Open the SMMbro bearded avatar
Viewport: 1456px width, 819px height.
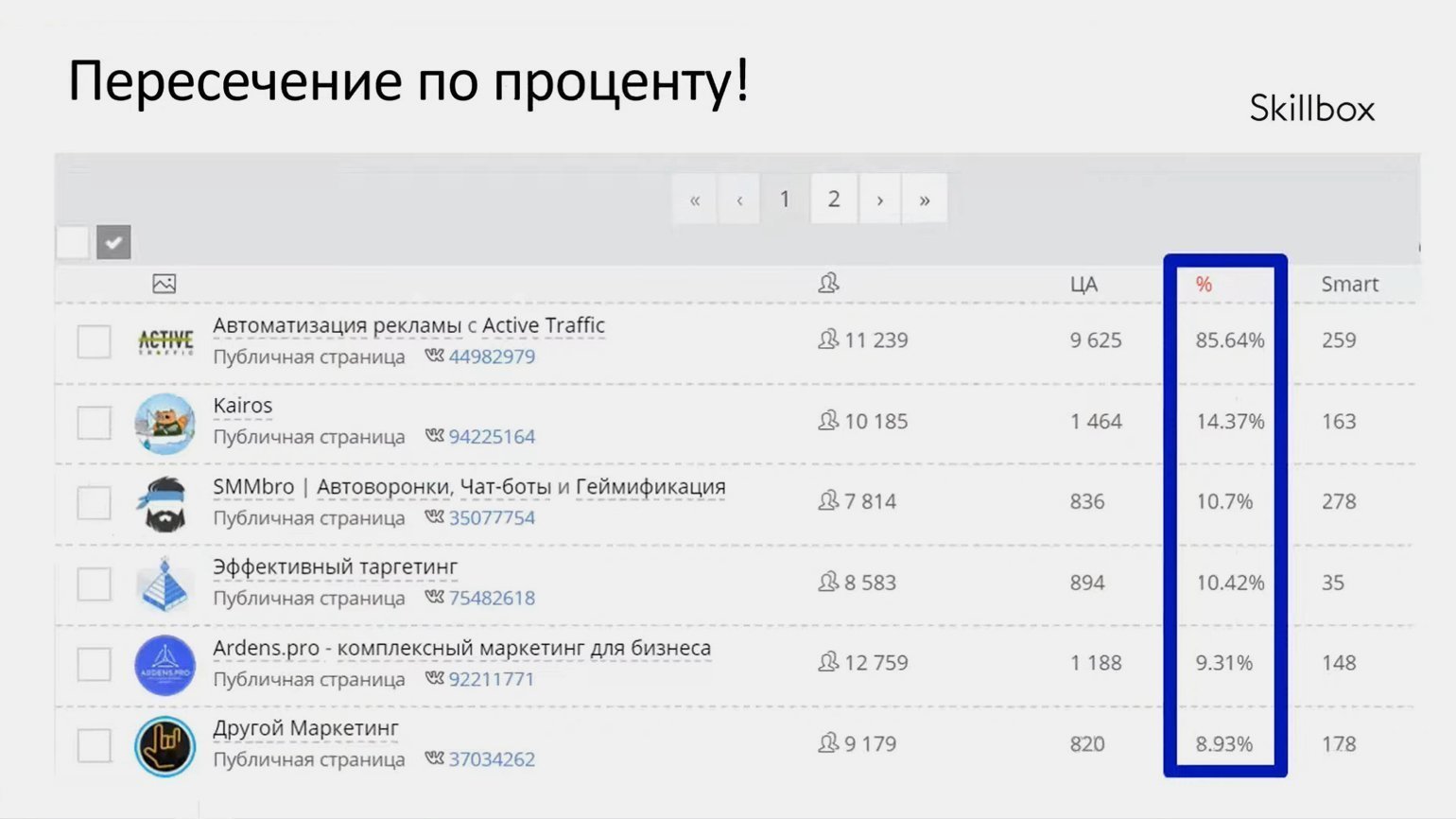(165, 503)
